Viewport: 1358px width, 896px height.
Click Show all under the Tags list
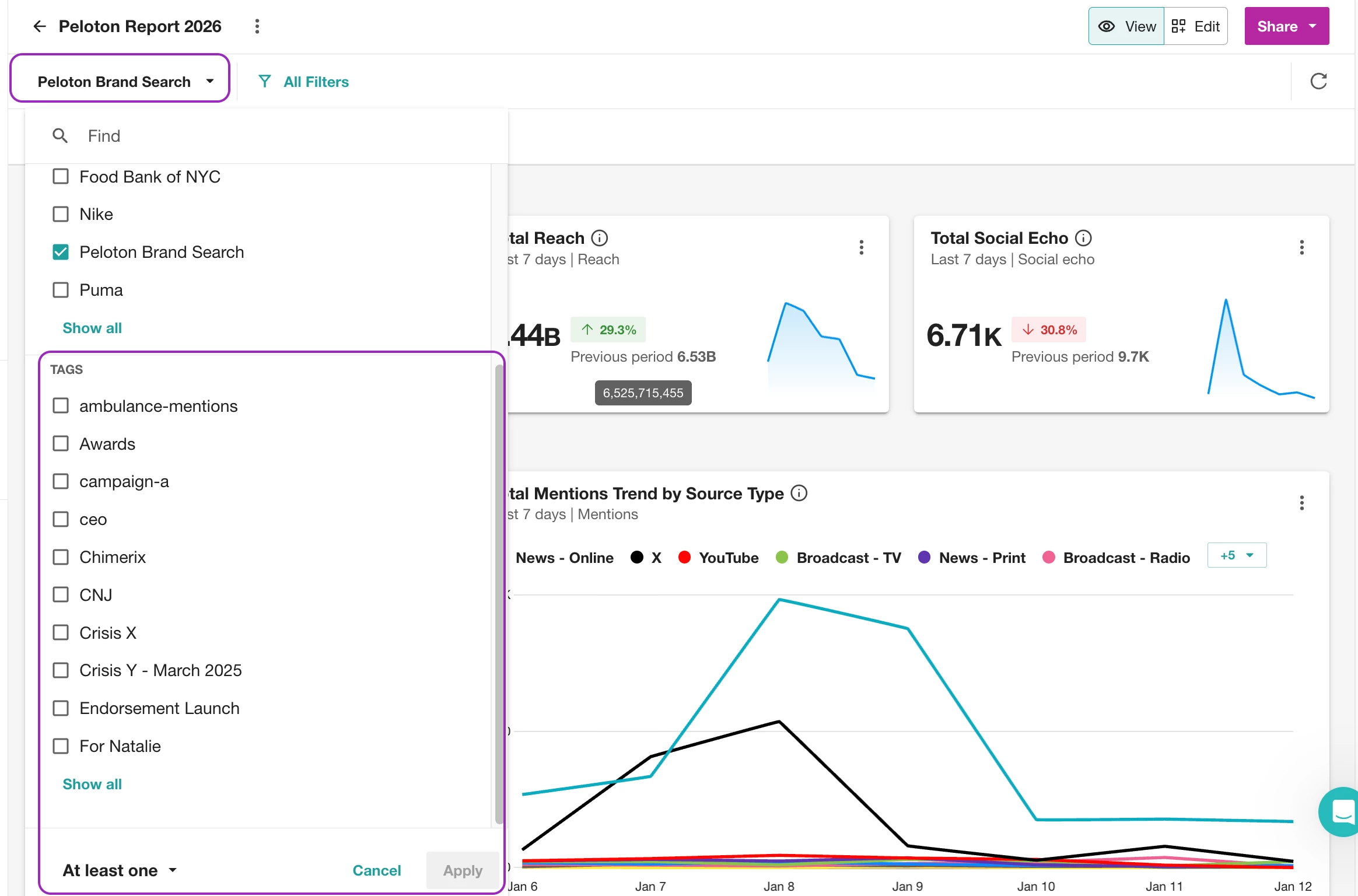tap(92, 784)
